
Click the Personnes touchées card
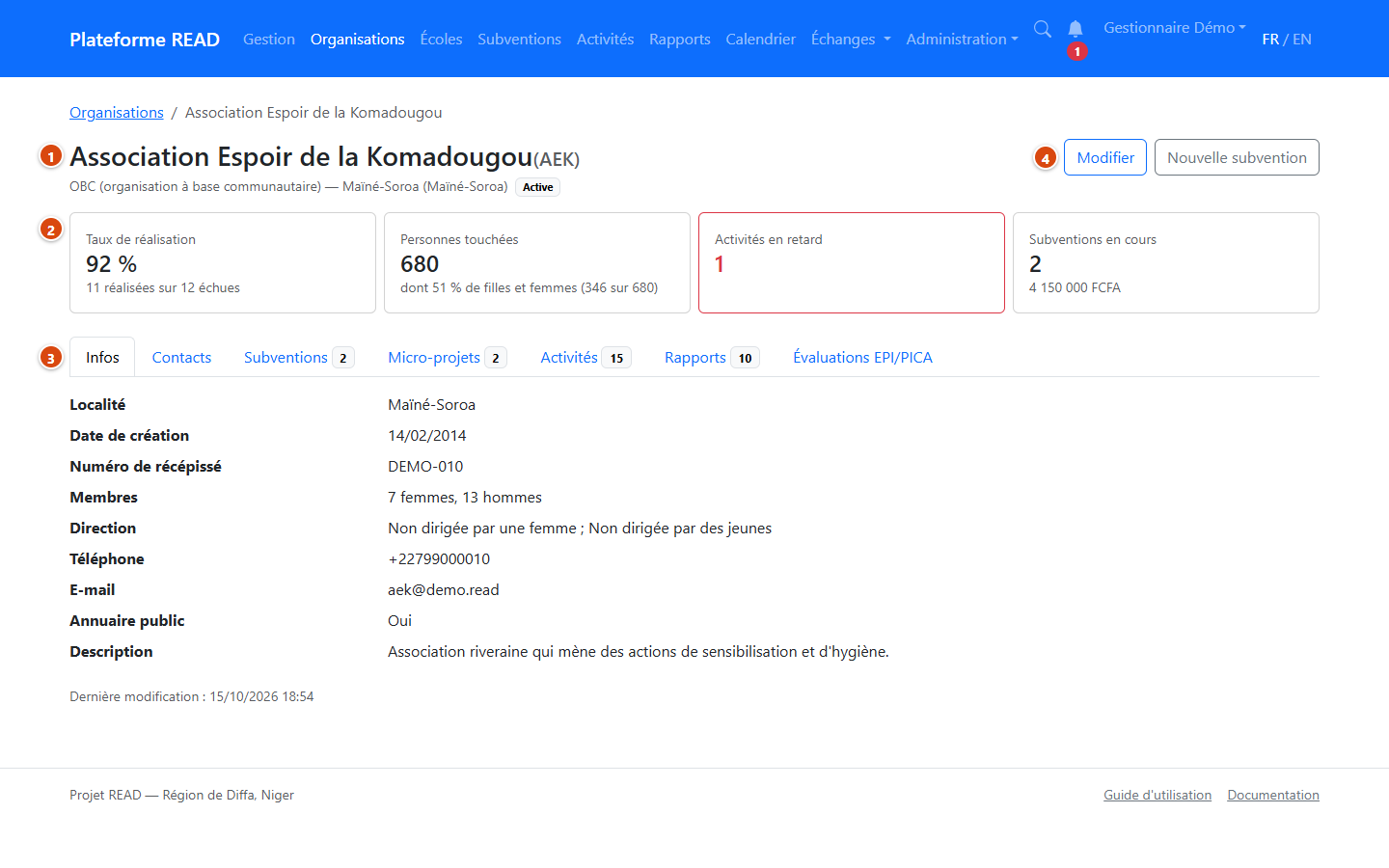tap(537, 262)
